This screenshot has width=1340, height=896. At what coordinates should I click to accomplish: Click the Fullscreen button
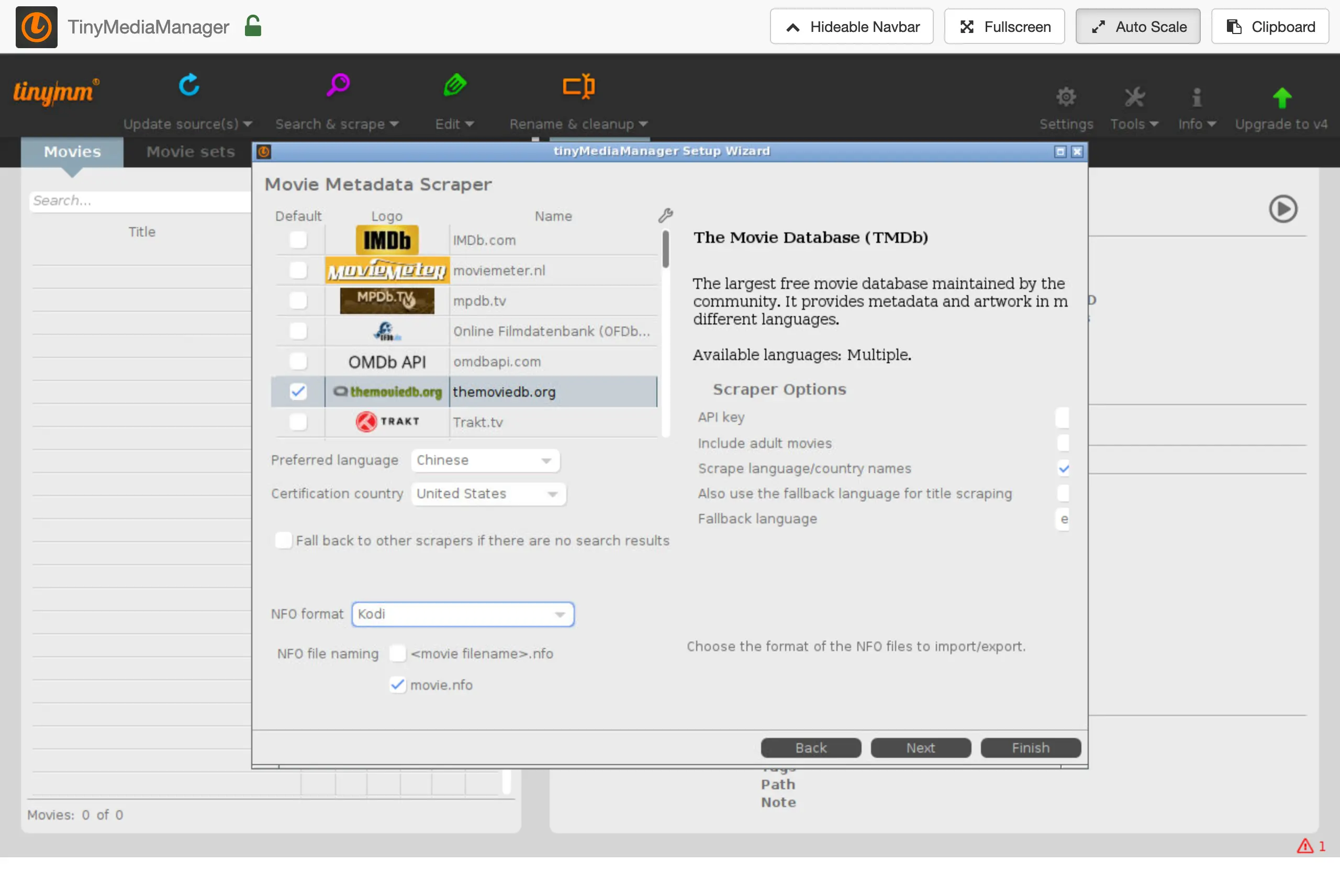pyautogui.click(x=1004, y=27)
